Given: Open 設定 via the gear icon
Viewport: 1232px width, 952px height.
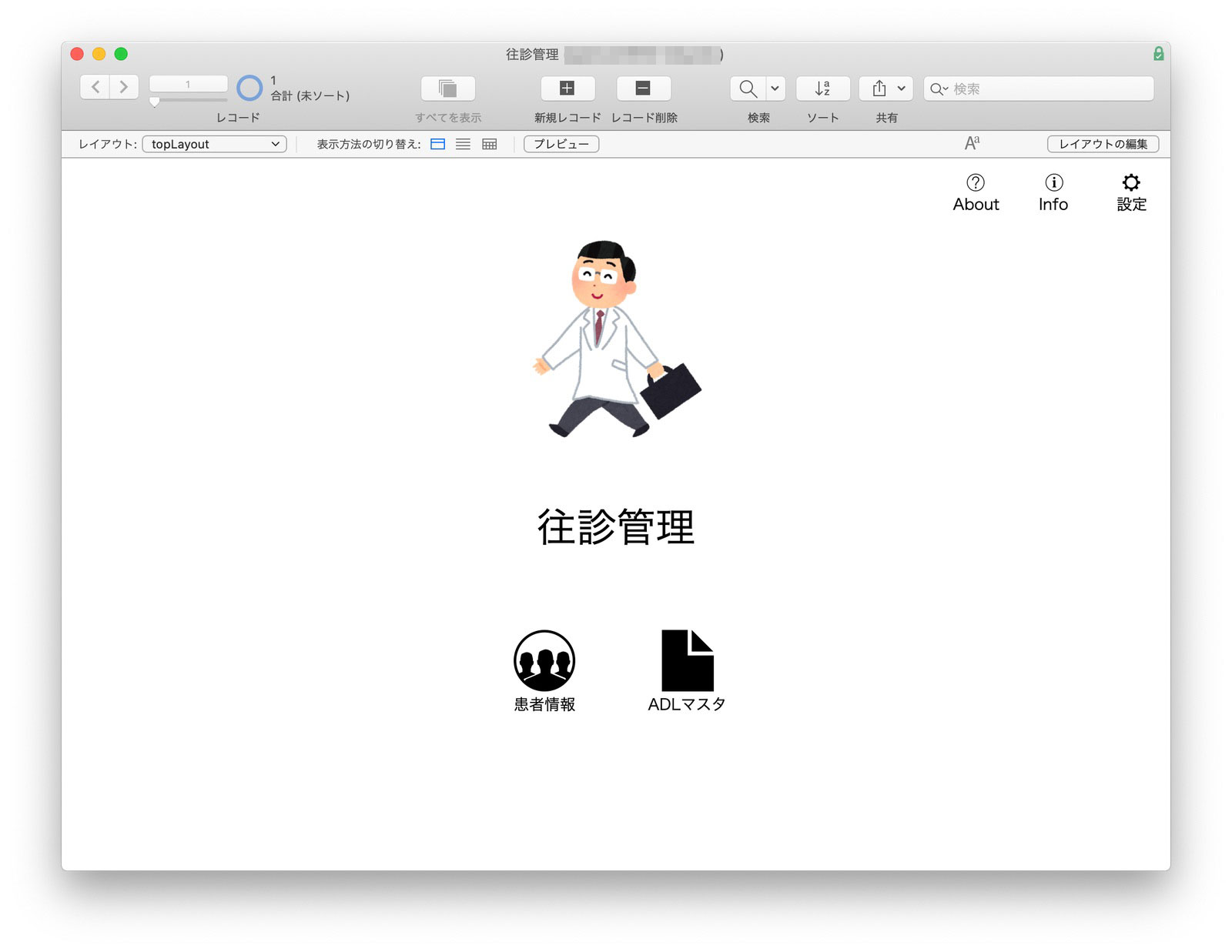Looking at the screenshot, I should click(x=1130, y=191).
